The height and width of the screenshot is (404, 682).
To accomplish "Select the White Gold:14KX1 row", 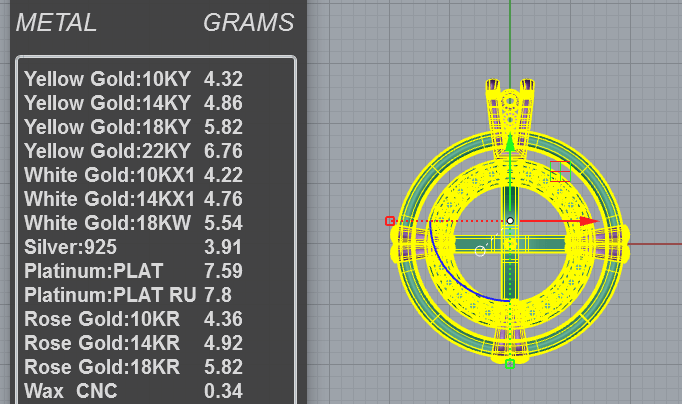I will point(133,199).
